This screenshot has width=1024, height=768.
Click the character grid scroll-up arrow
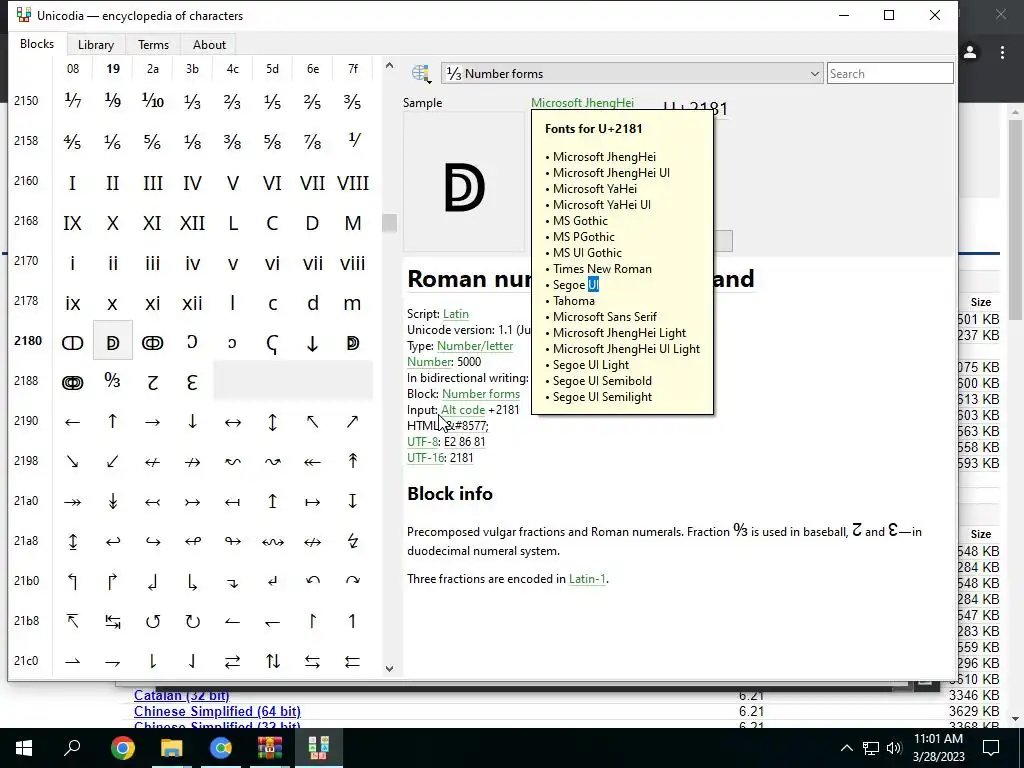coord(389,65)
